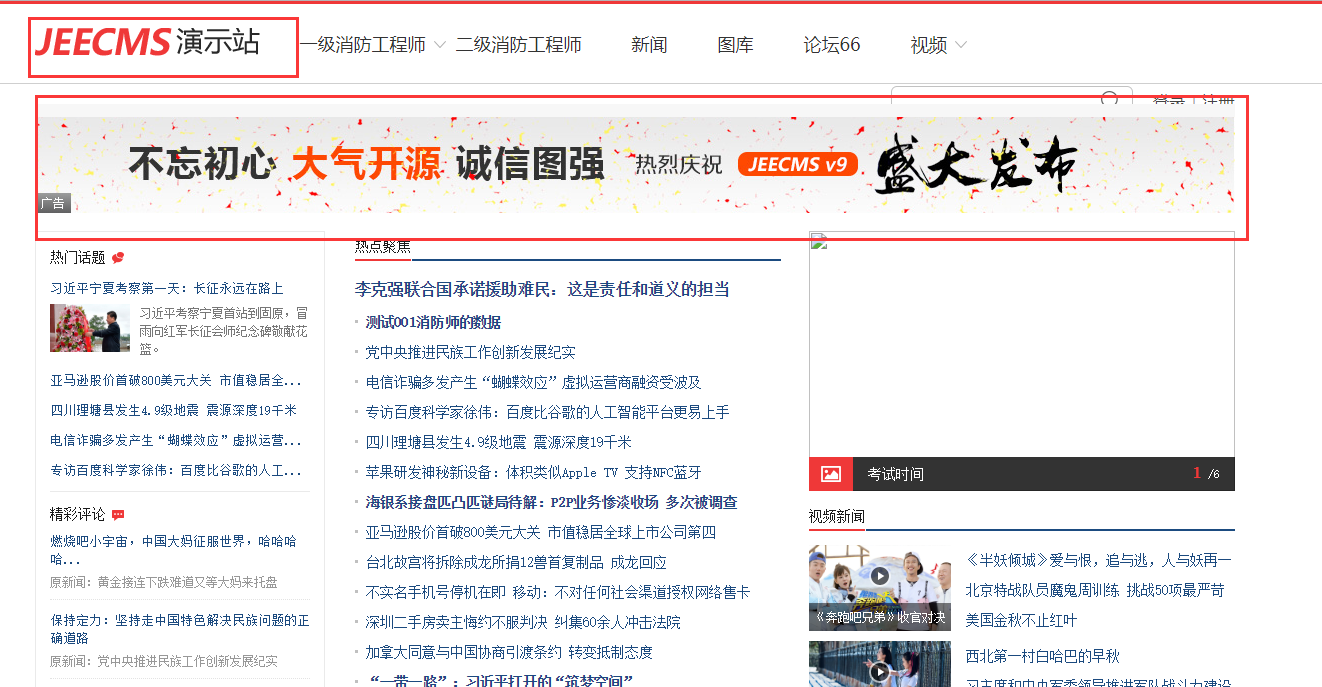Click the 1/6 slideshow page counter
1322x687 pixels.
tap(1206, 474)
